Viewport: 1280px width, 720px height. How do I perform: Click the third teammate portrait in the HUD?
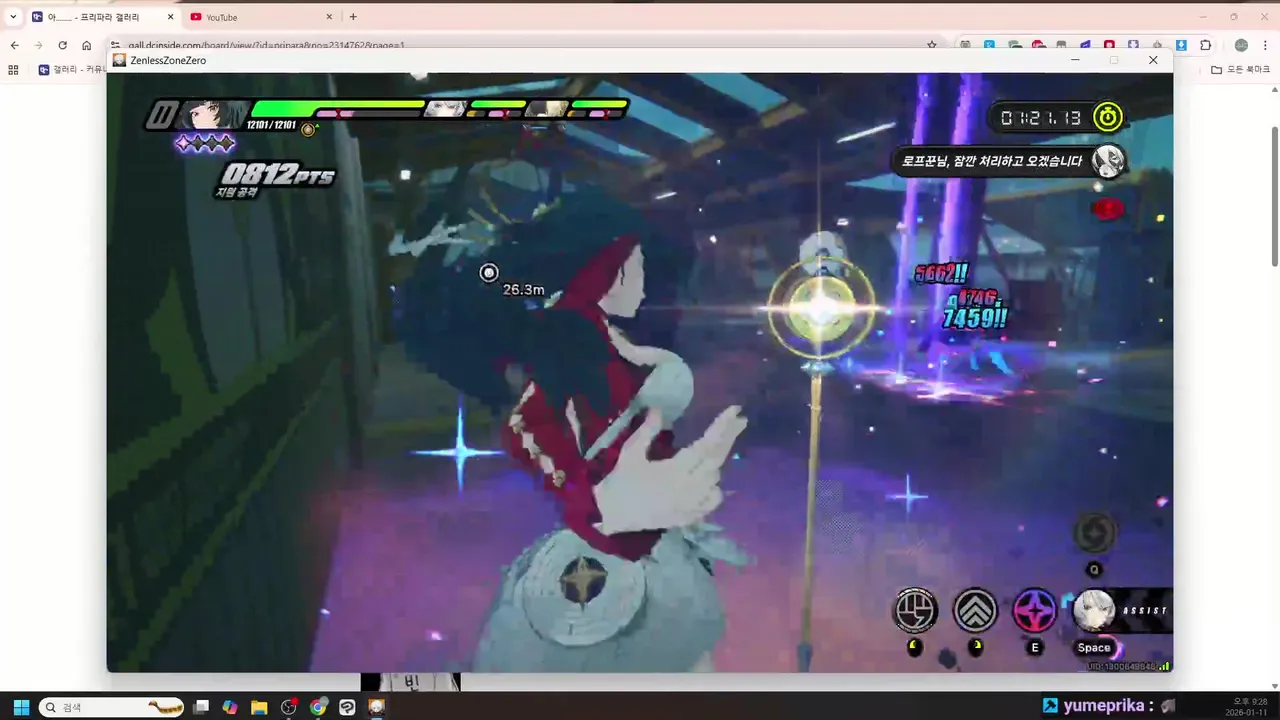pos(547,108)
